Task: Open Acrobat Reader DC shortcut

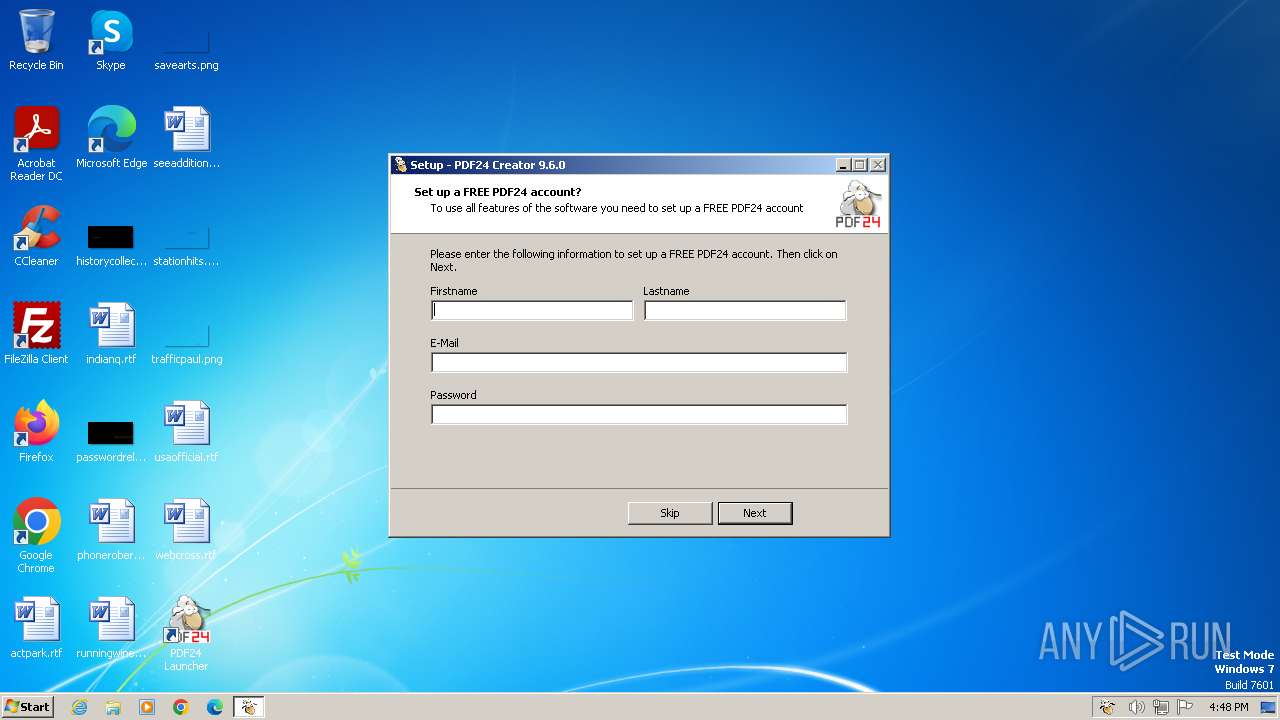Action: 36,143
